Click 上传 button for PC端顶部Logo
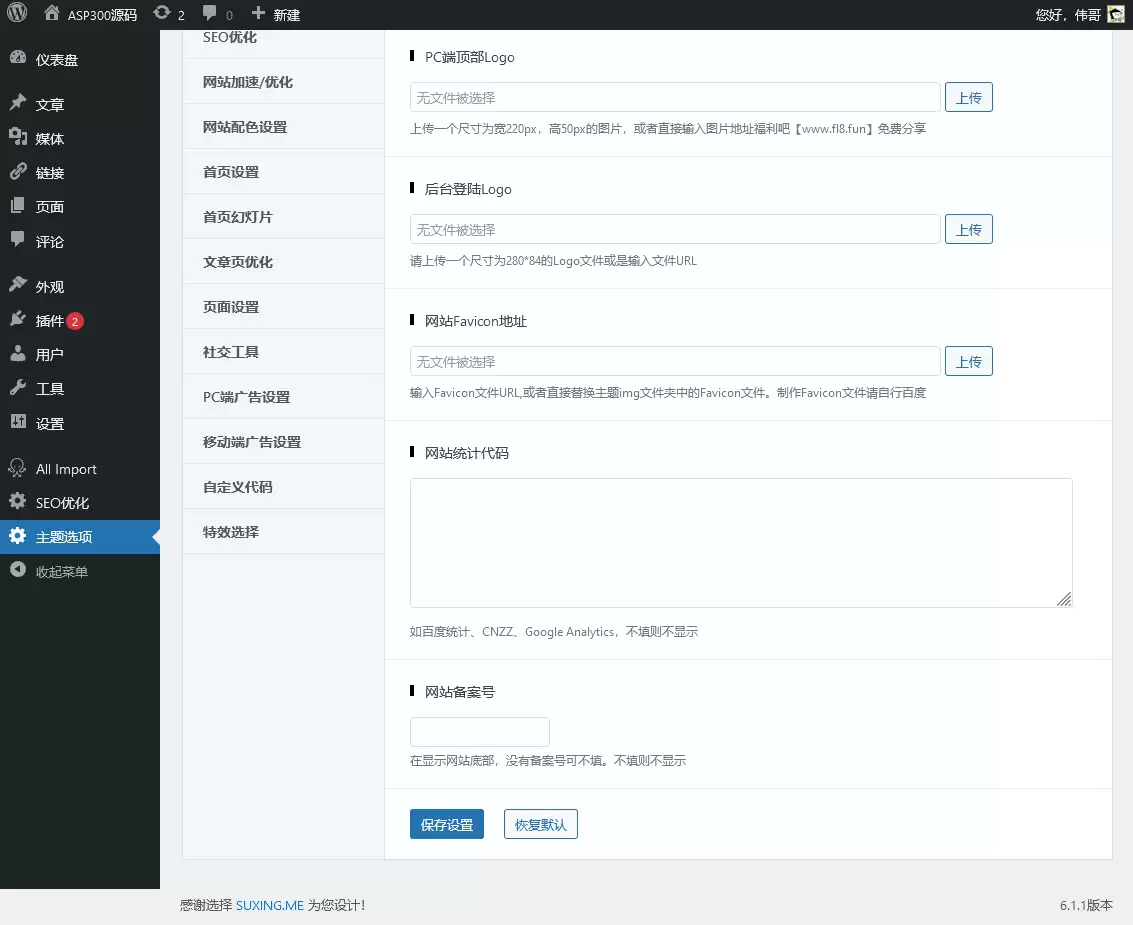The height and width of the screenshot is (925, 1133). [x=968, y=98]
